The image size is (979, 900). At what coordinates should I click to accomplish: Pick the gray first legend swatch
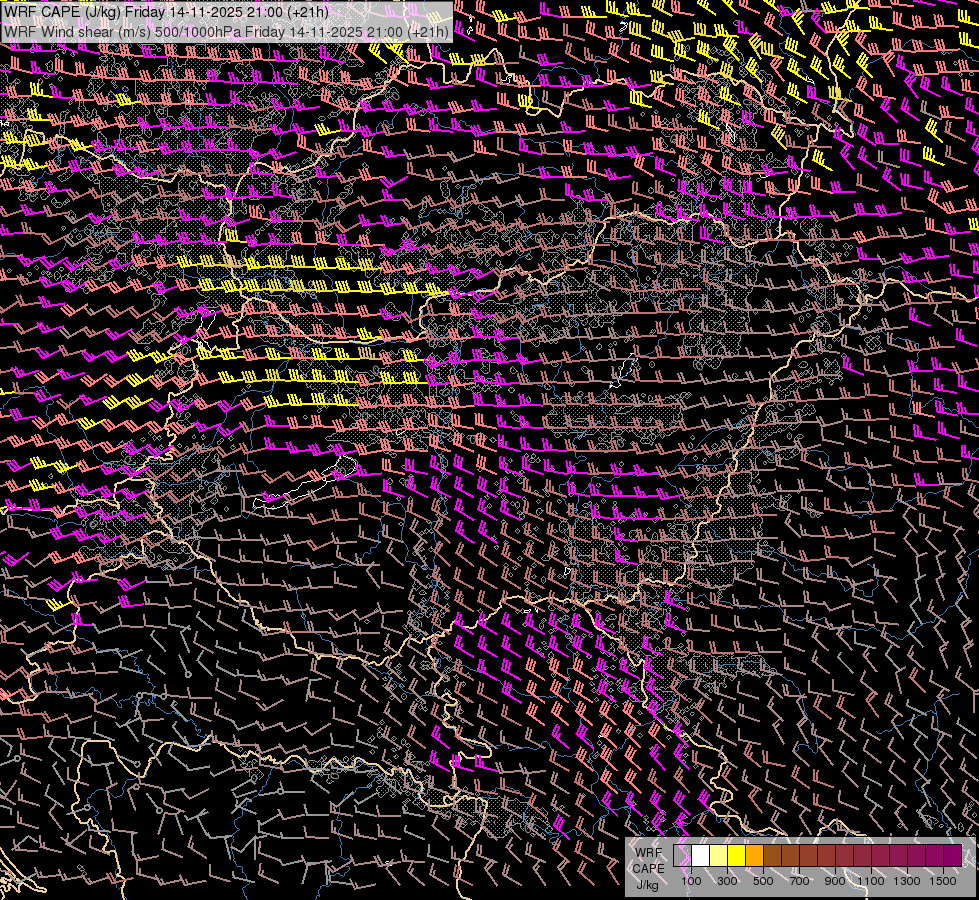point(682,856)
